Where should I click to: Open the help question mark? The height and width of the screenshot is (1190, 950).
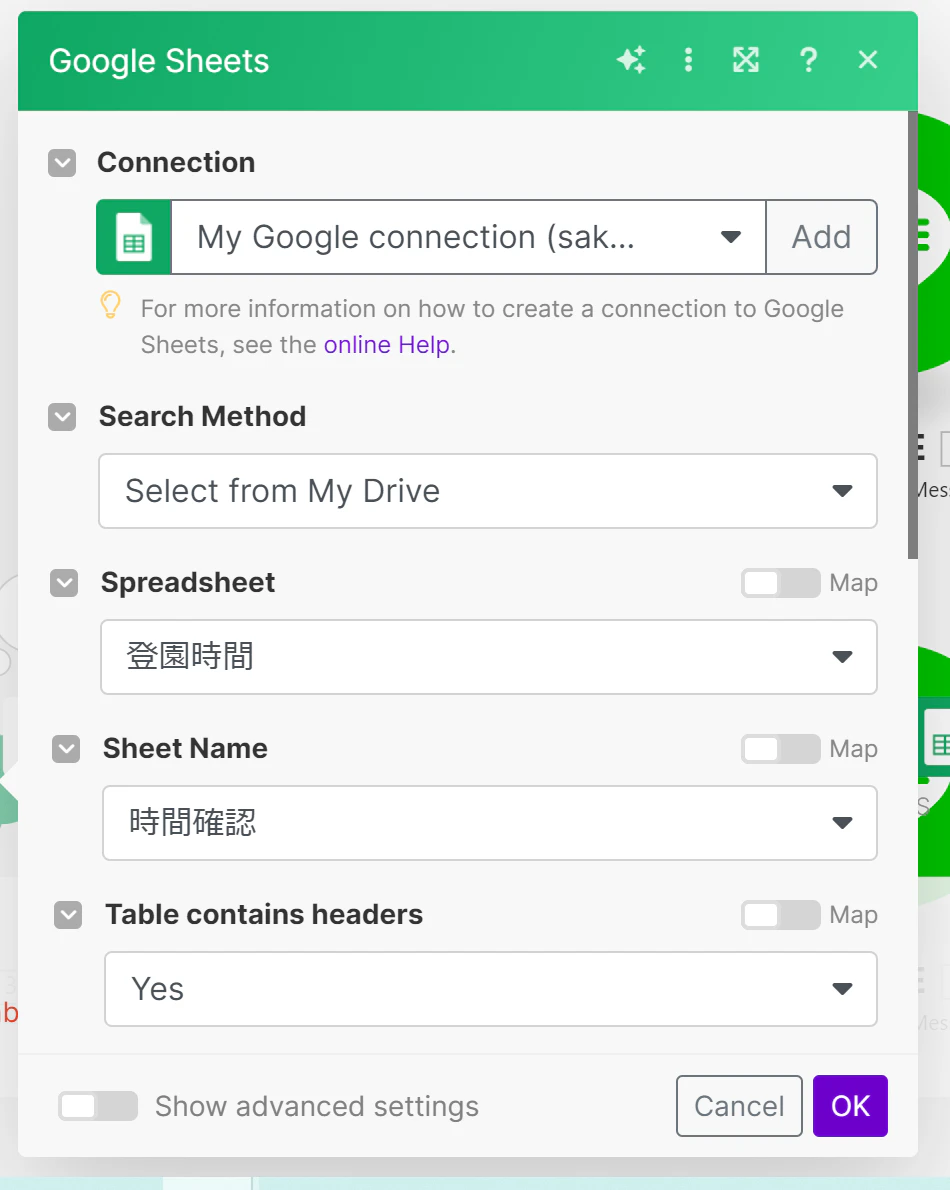pos(809,60)
